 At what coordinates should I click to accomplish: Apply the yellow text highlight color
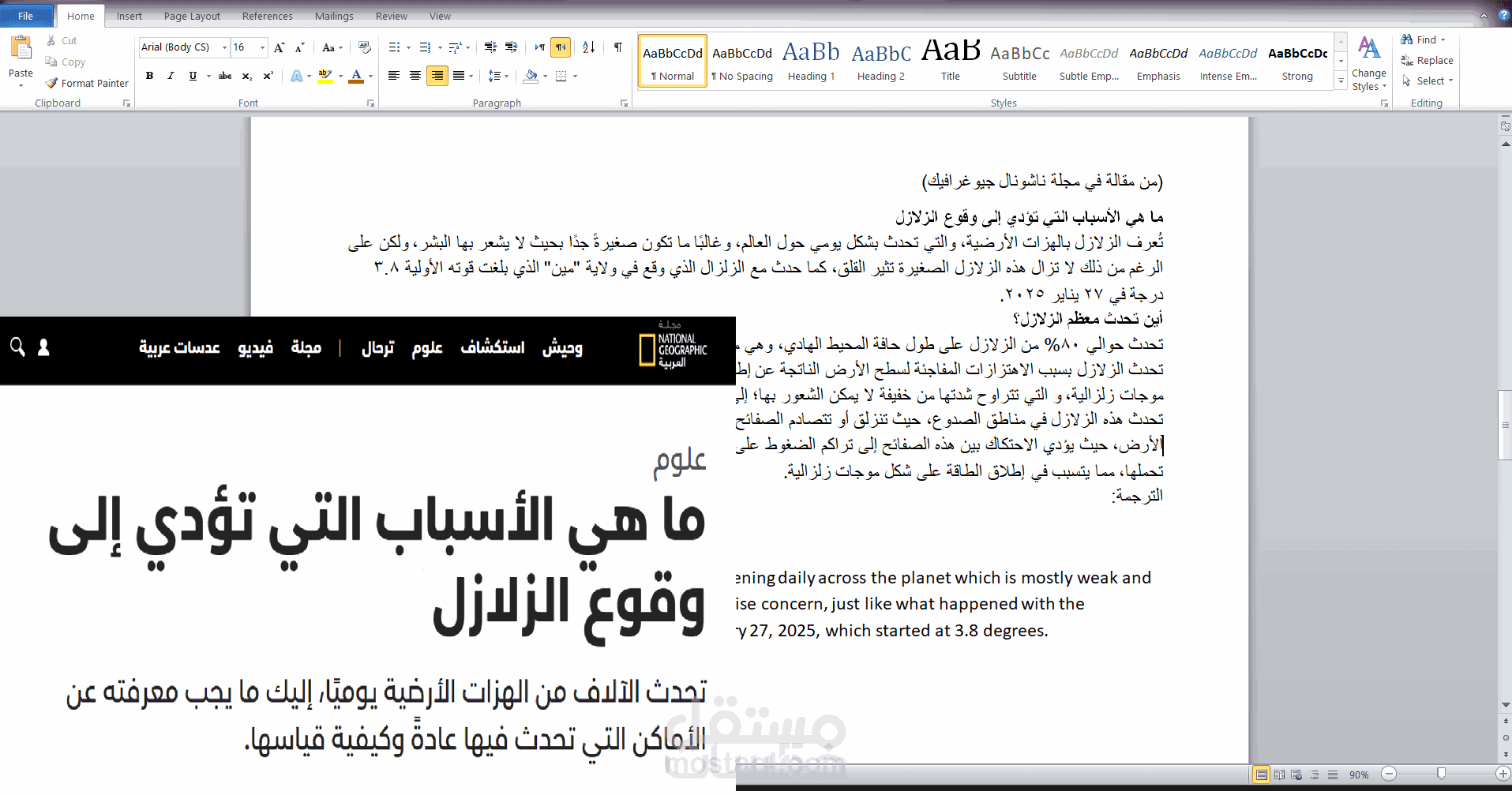(325, 76)
